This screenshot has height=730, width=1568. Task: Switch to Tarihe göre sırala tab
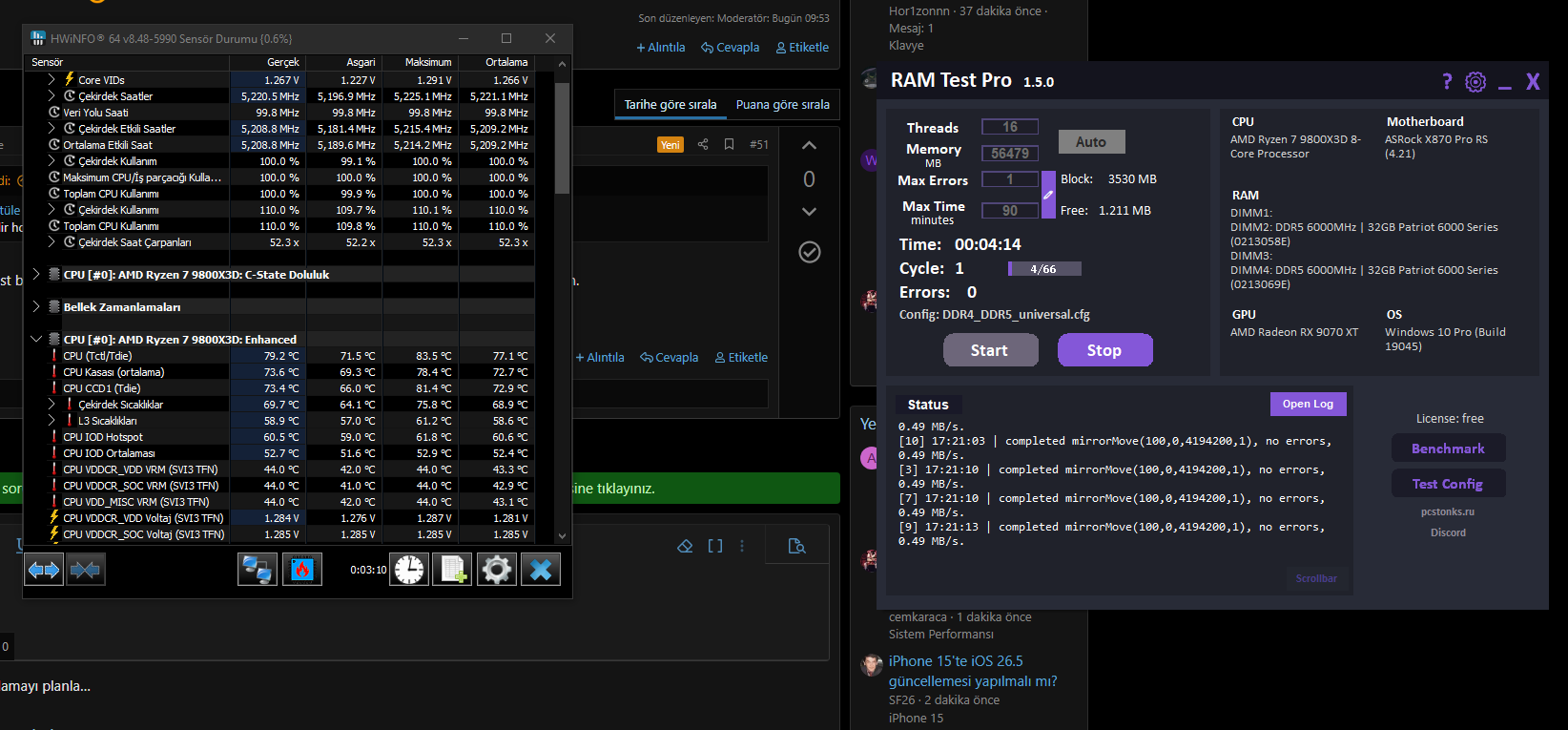tap(671, 105)
